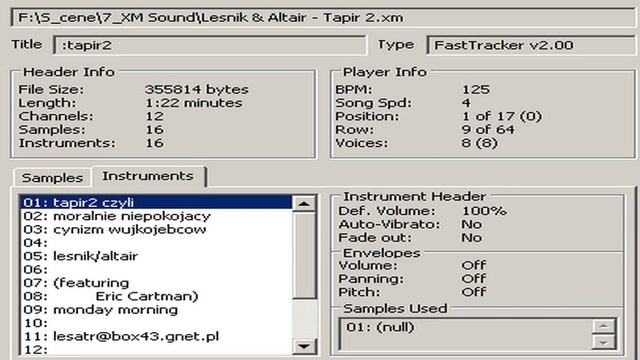640x360 pixels.
Task: Click the Length value 1:22 minutes
Action: tap(194, 103)
